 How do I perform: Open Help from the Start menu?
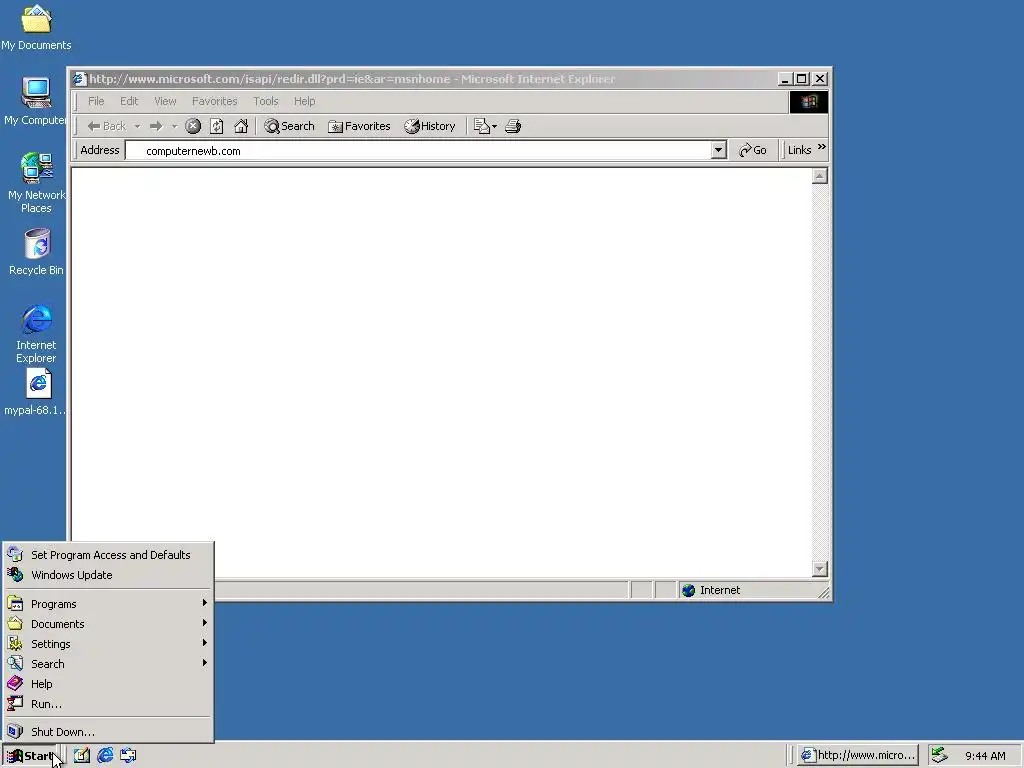pos(108,684)
